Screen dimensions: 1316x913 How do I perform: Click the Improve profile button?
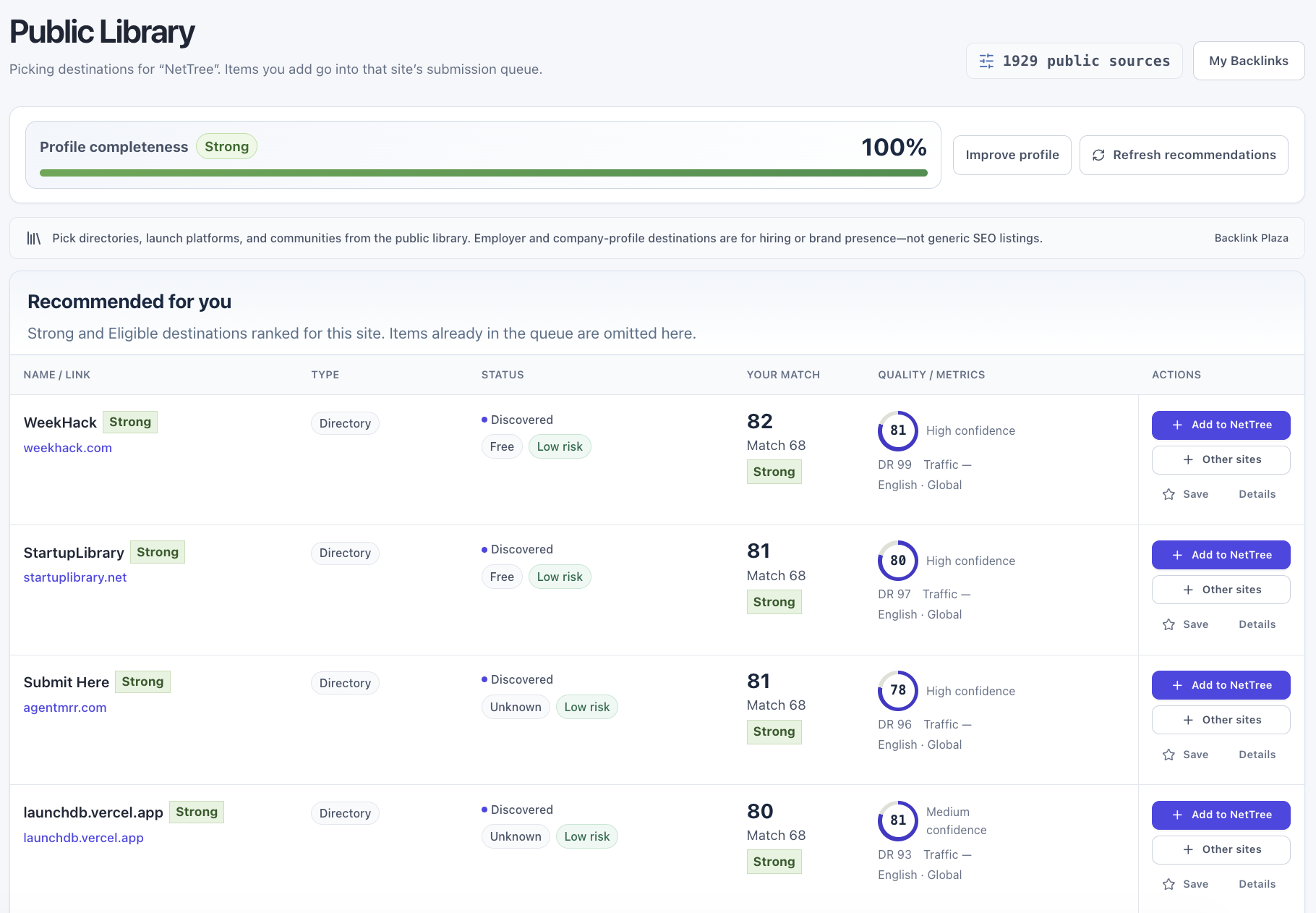tap(1012, 155)
